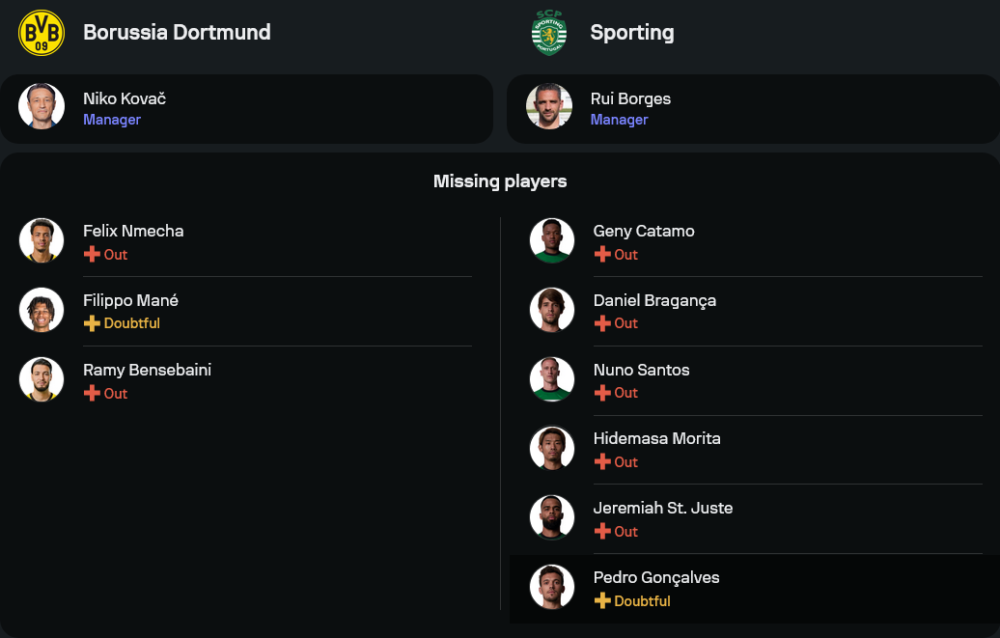View Pedro Gonçalves player name

(x=656, y=577)
